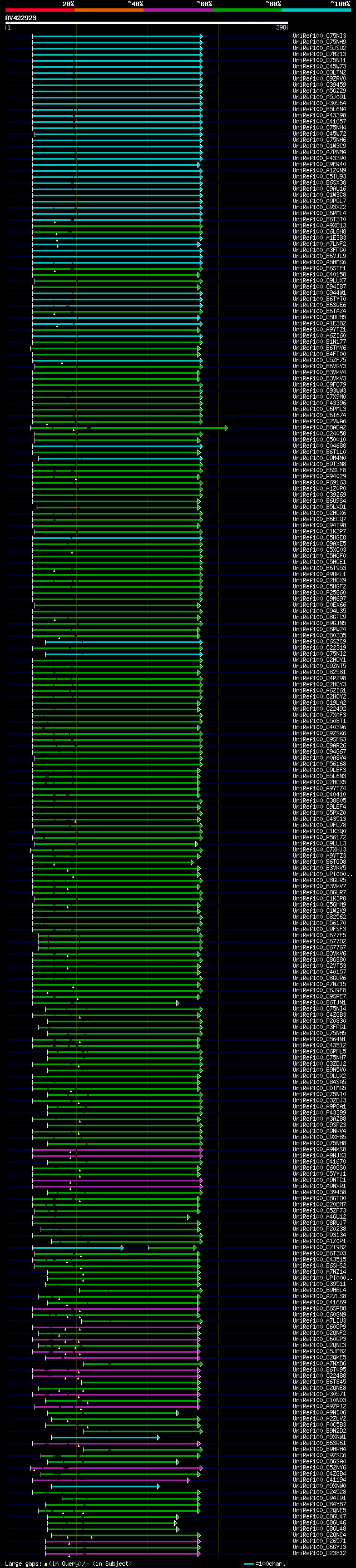Screen dimensions: 356x1568
Task: Select the UniRef100_Q38805 label
Action: coord(319,800)
